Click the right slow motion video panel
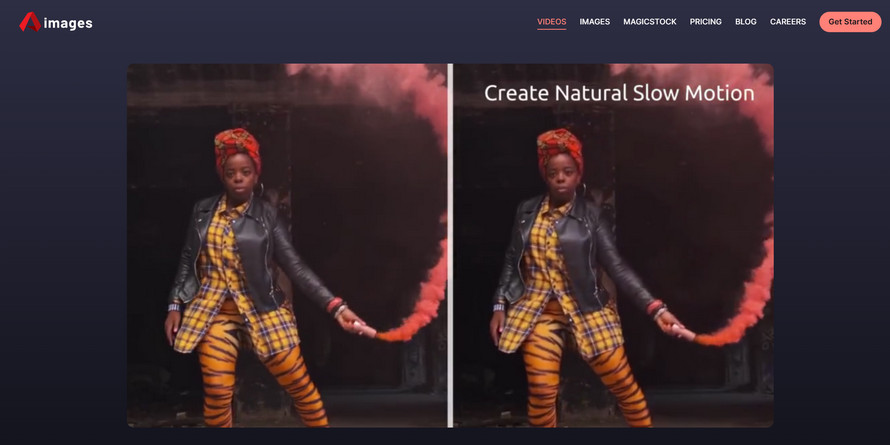Image resolution: width=890 pixels, height=445 pixels. (614, 245)
